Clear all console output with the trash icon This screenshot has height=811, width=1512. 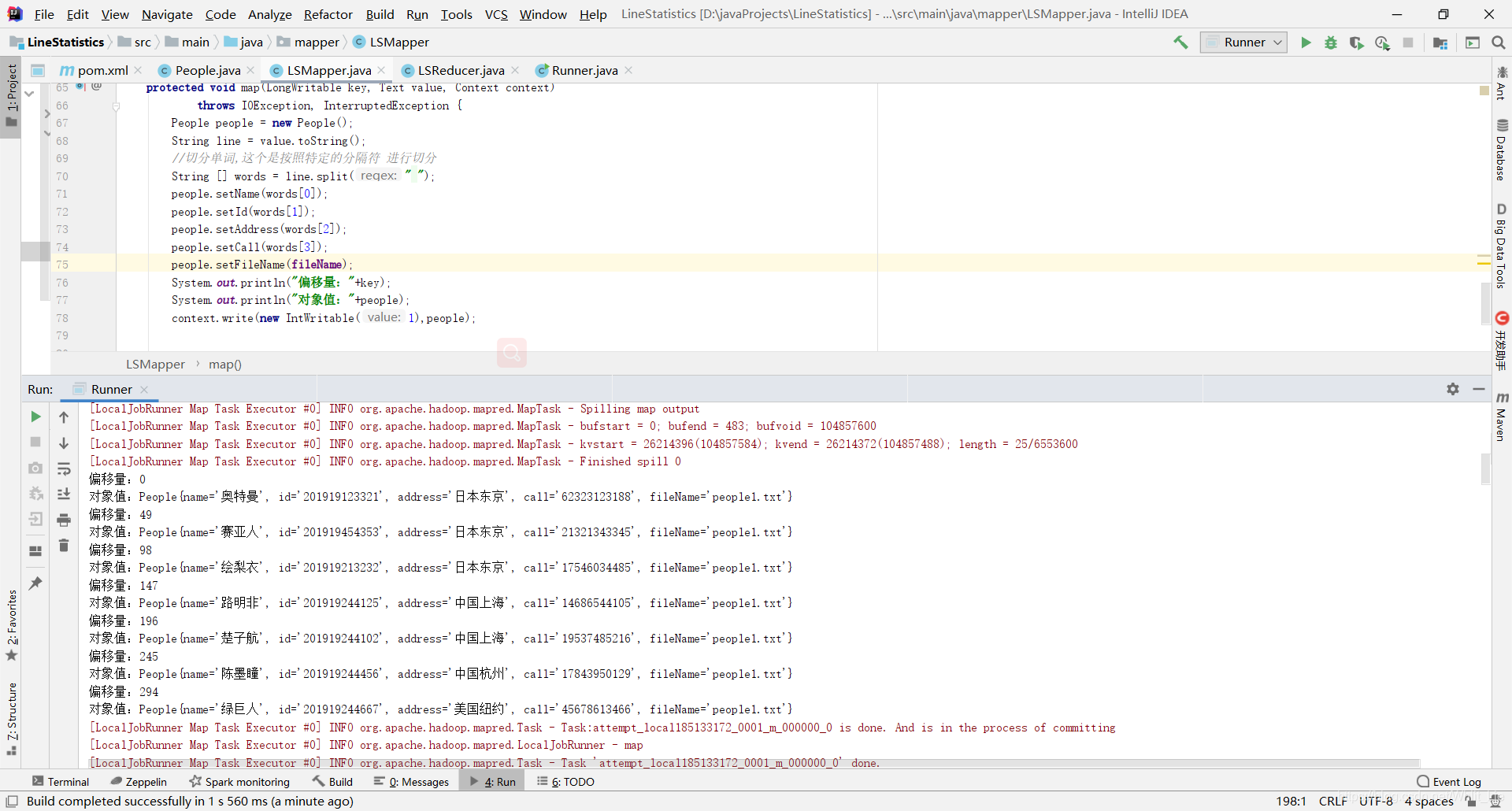[x=64, y=545]
